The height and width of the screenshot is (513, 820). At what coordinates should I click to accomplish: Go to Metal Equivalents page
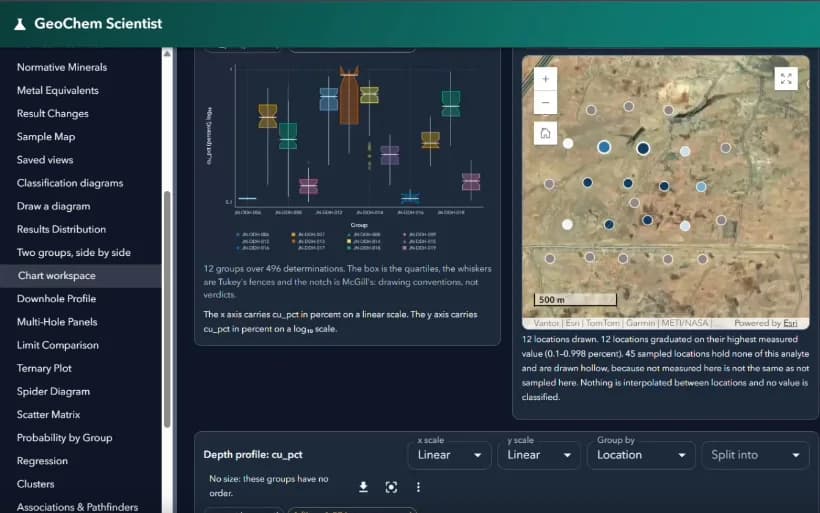[58, 90]
